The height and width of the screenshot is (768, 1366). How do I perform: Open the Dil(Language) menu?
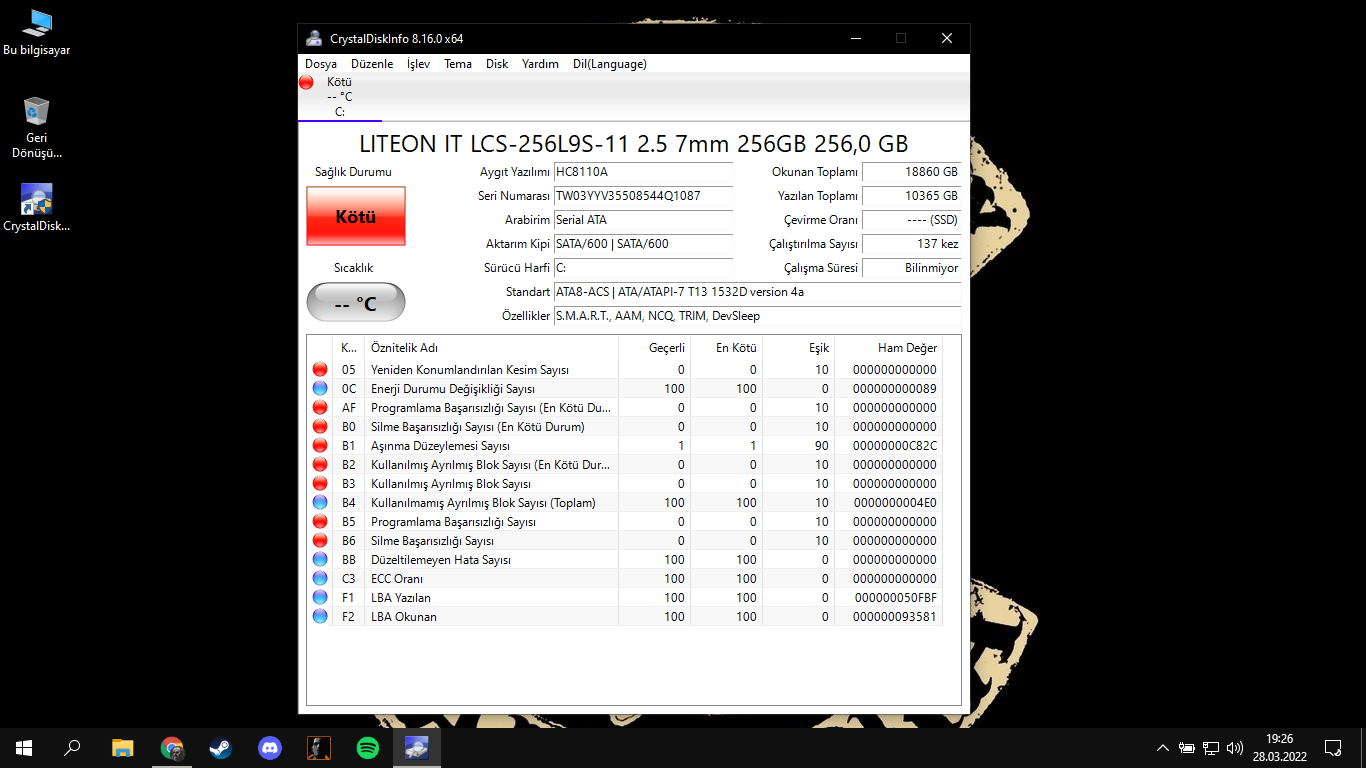click(610, 64)
